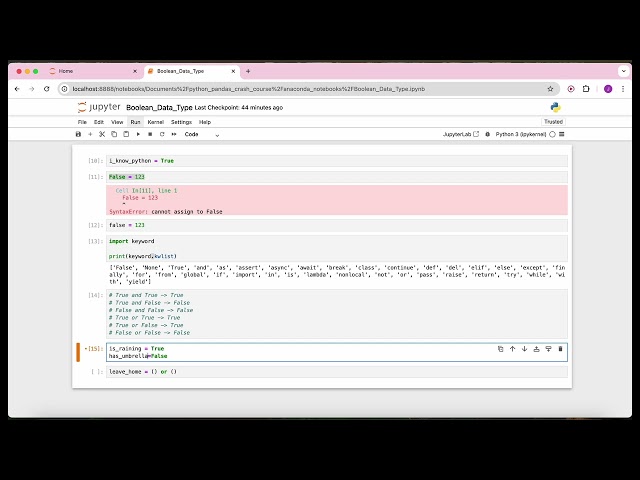Open the Edit menu
This screenshot has width=640, height=480.
click(x=99, y=122)
